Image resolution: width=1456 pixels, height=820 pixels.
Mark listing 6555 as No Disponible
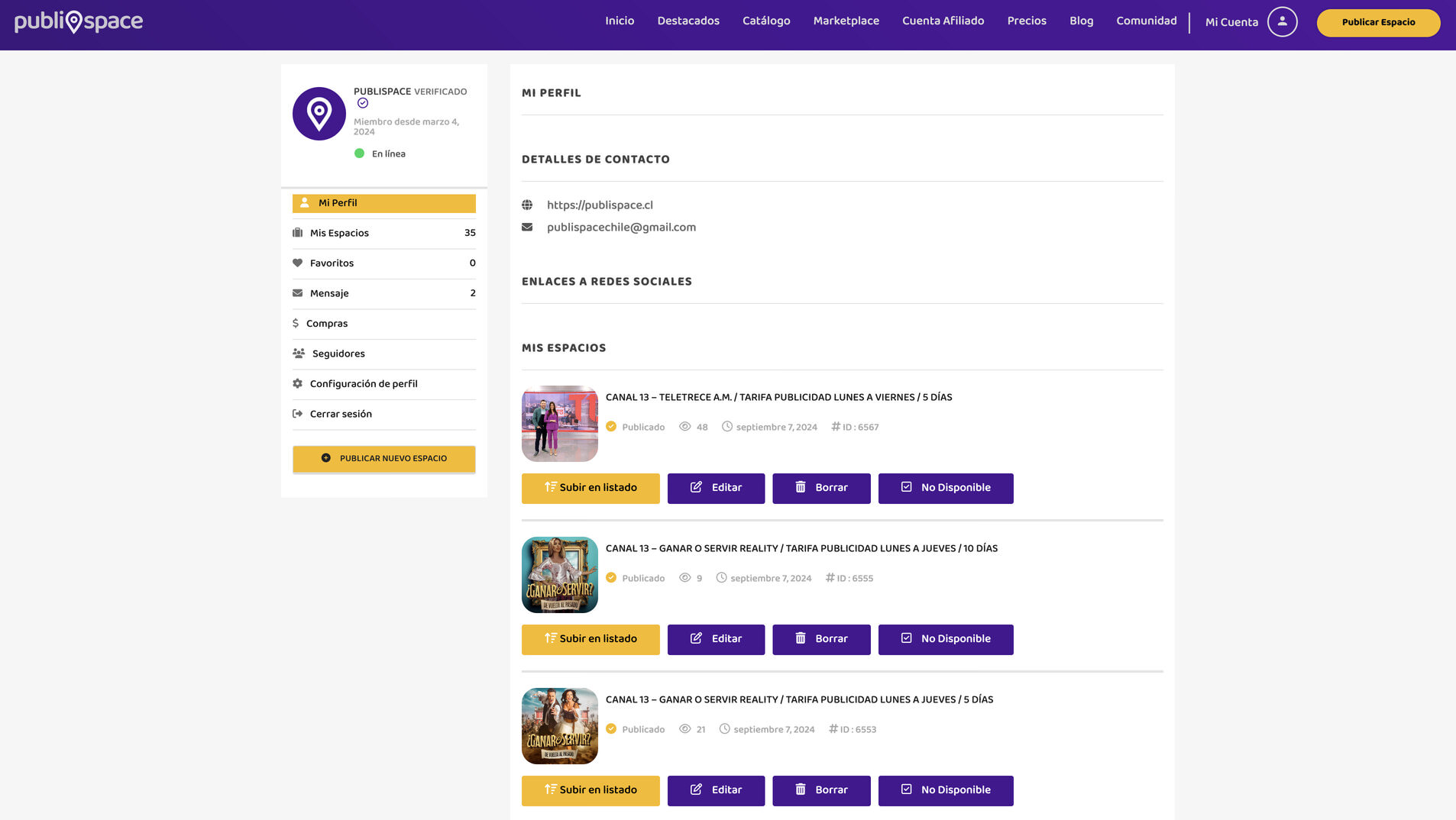946,639
